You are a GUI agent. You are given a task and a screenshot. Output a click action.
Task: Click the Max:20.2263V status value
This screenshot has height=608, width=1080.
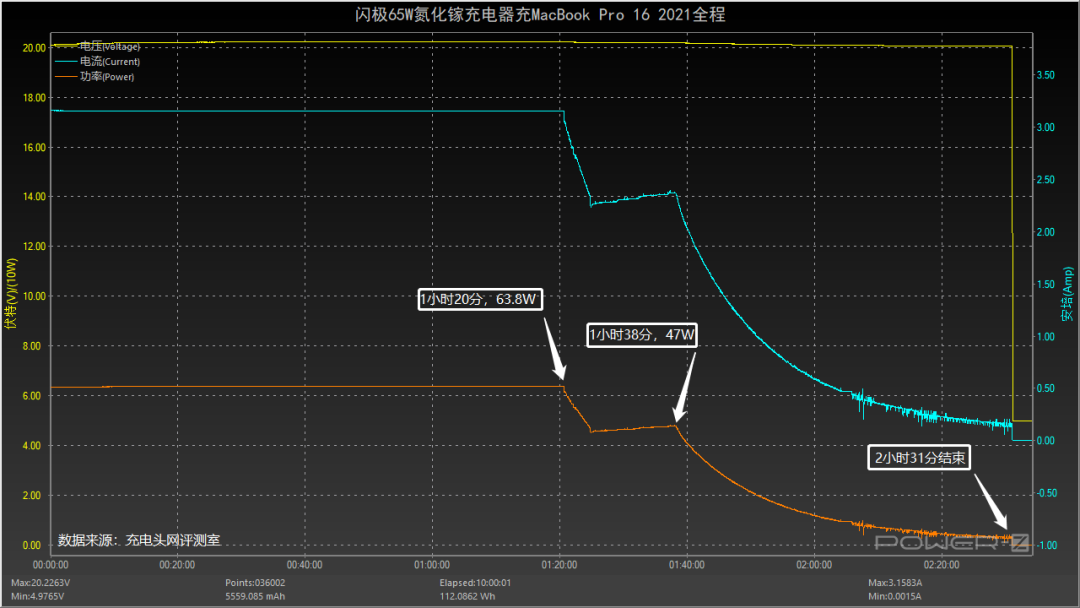point(41,583)
